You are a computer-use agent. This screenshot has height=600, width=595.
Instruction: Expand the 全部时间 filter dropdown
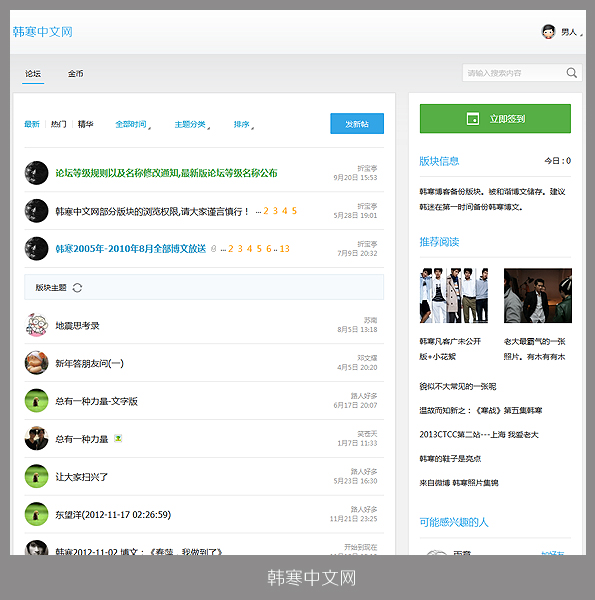coord(133,124)
